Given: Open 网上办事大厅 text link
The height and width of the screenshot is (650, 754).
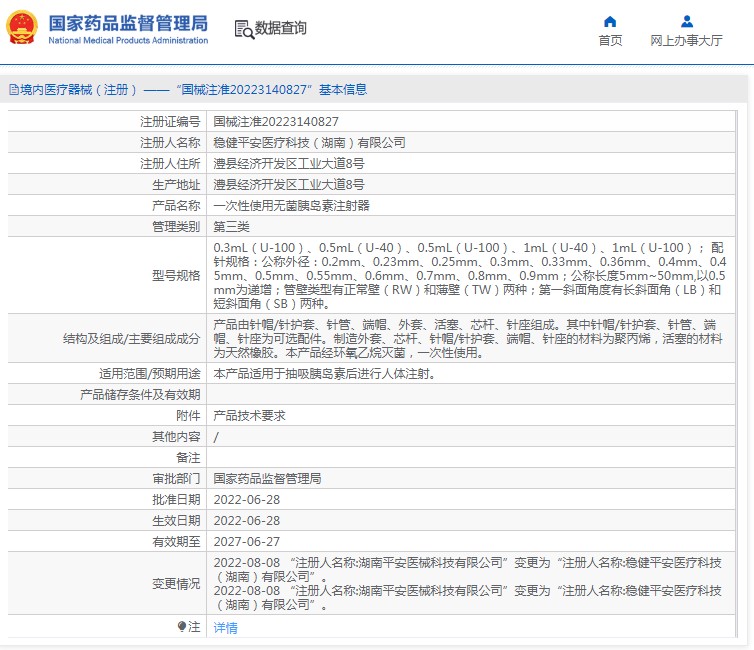Looking at the screenshot, I should [686, 41].
